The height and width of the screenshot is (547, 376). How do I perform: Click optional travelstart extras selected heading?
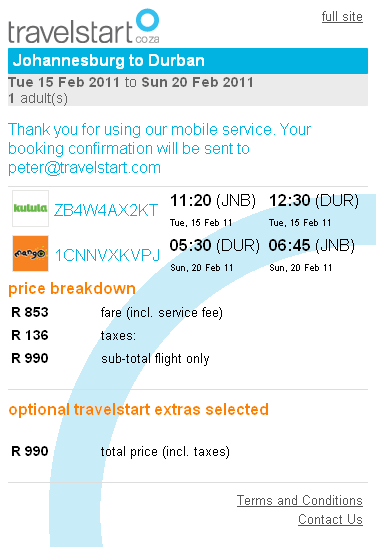point(138,410)
